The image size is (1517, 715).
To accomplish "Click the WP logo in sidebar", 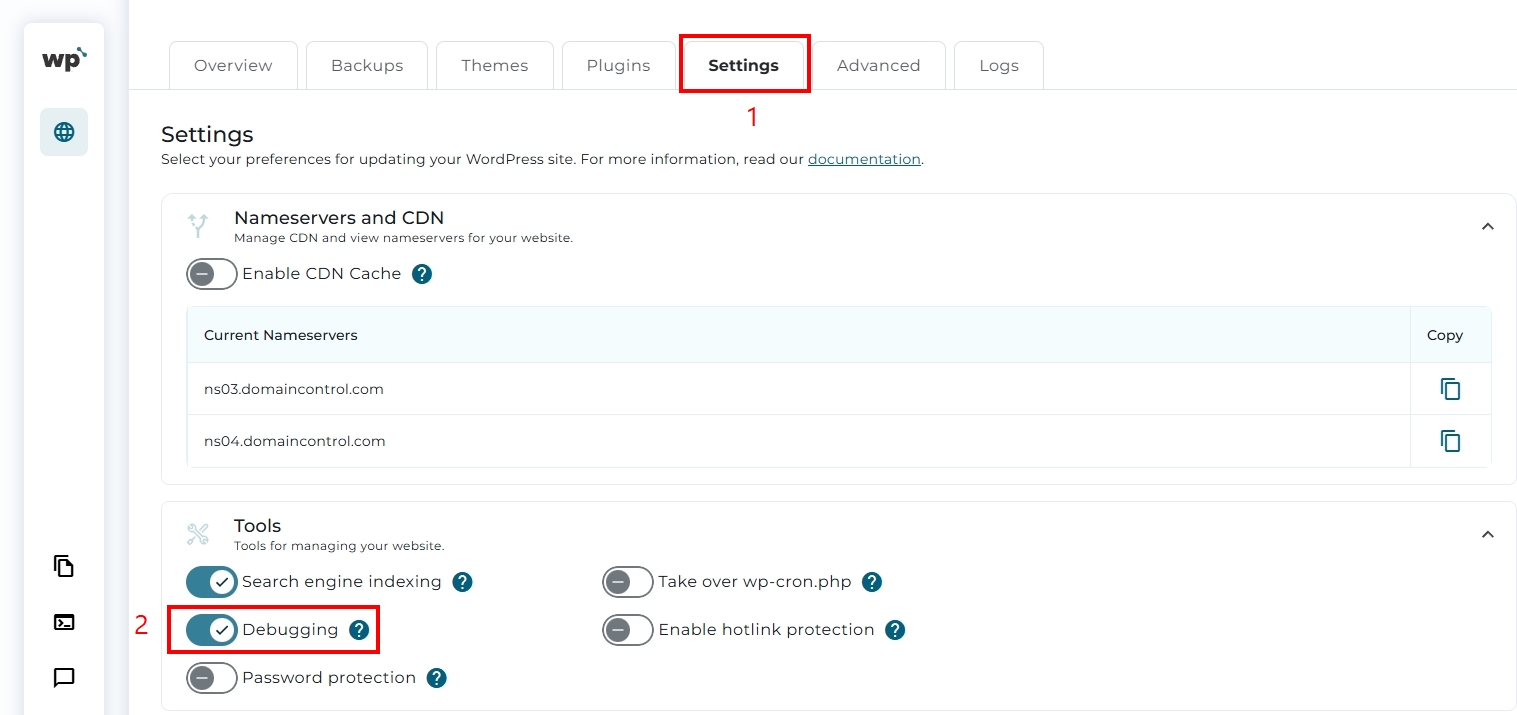I will click(x=64, y=59).
